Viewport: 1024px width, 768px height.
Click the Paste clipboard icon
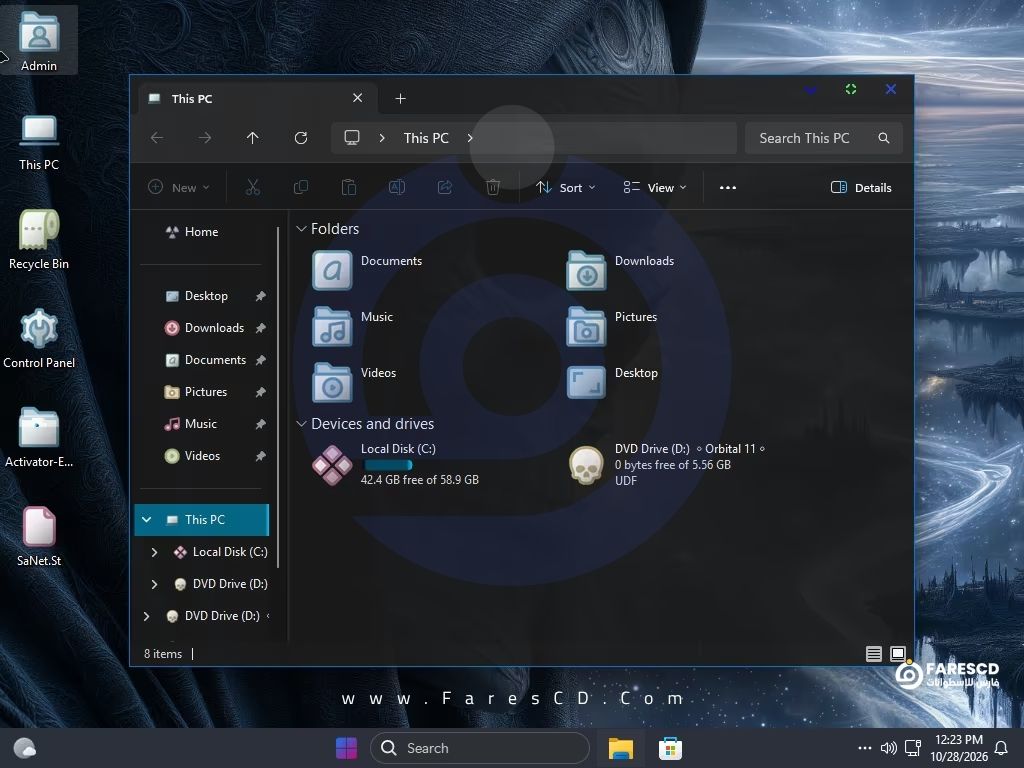(349, 187)
